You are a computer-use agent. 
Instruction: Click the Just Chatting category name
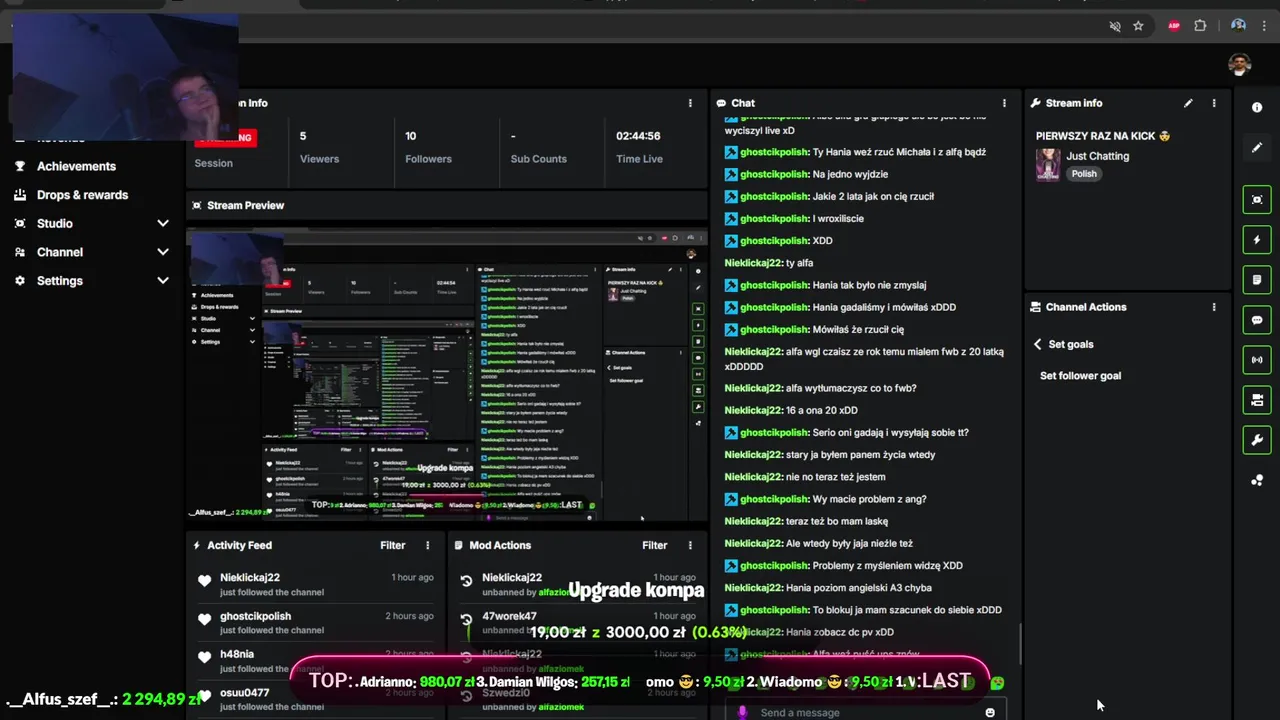click(x=1097, y=156)
